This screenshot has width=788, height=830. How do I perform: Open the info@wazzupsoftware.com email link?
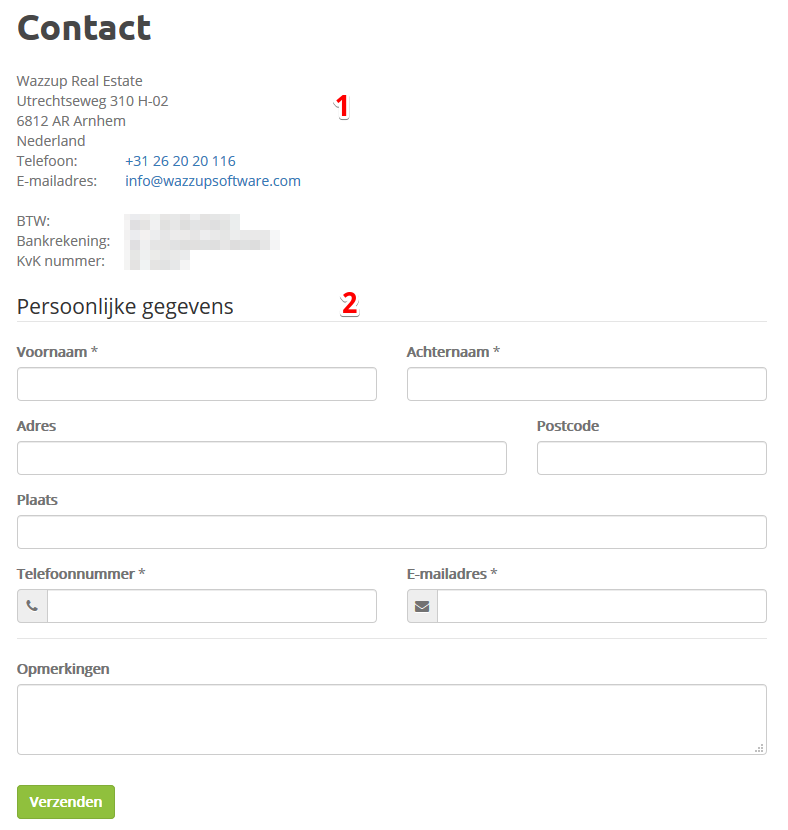213,181
